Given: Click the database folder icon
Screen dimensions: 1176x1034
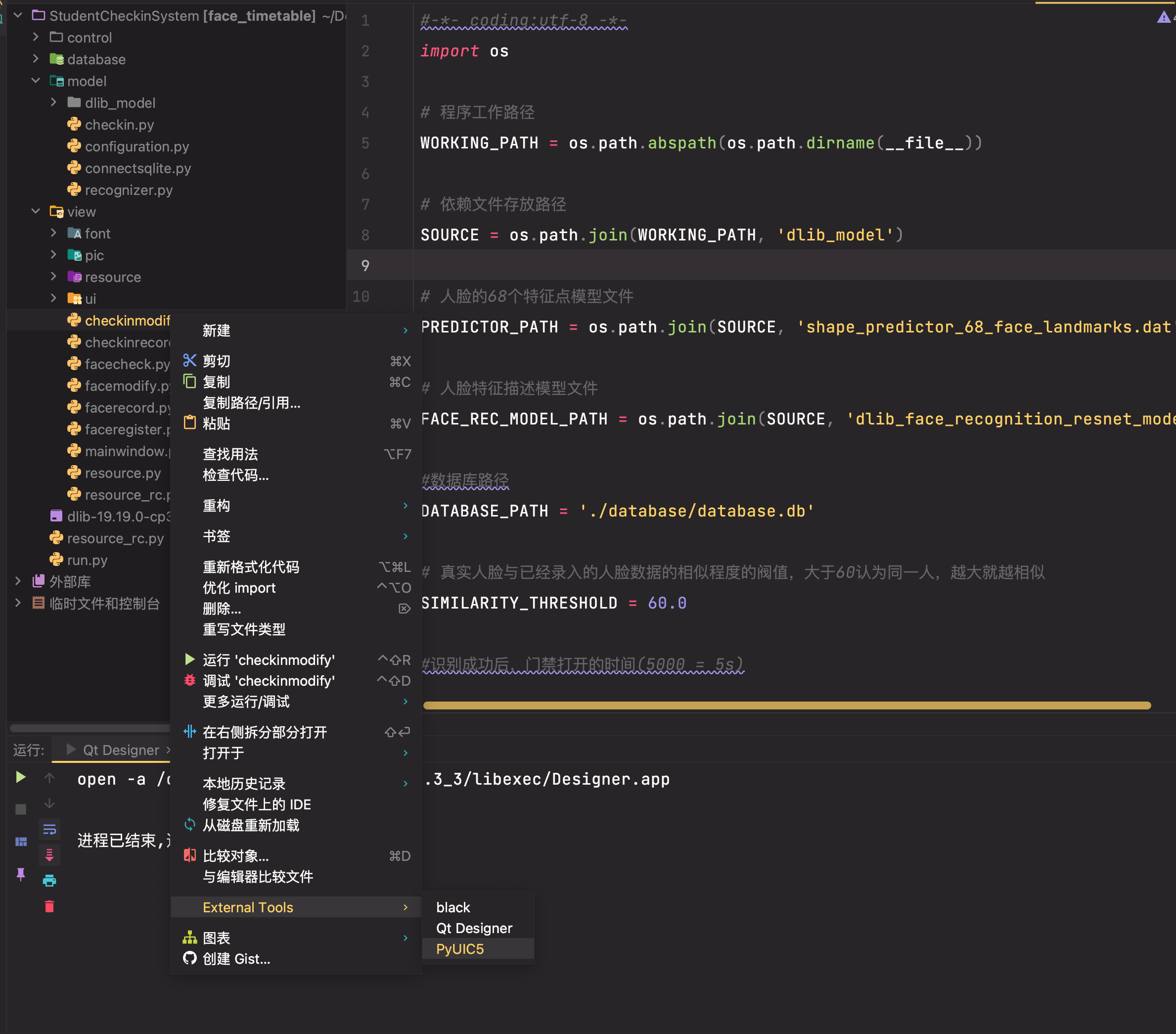Looking at the screenshot, I should [x=56, y=59].
